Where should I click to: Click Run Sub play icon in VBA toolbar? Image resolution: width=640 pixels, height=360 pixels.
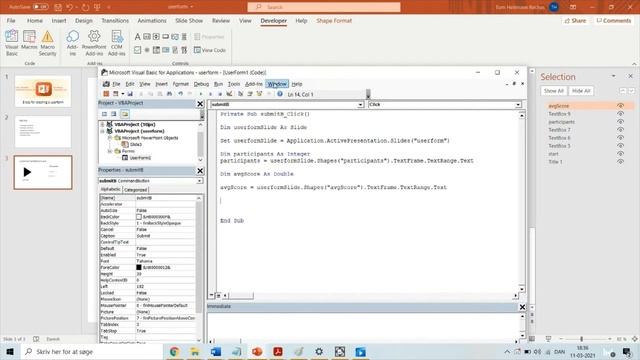coord(201,94)
